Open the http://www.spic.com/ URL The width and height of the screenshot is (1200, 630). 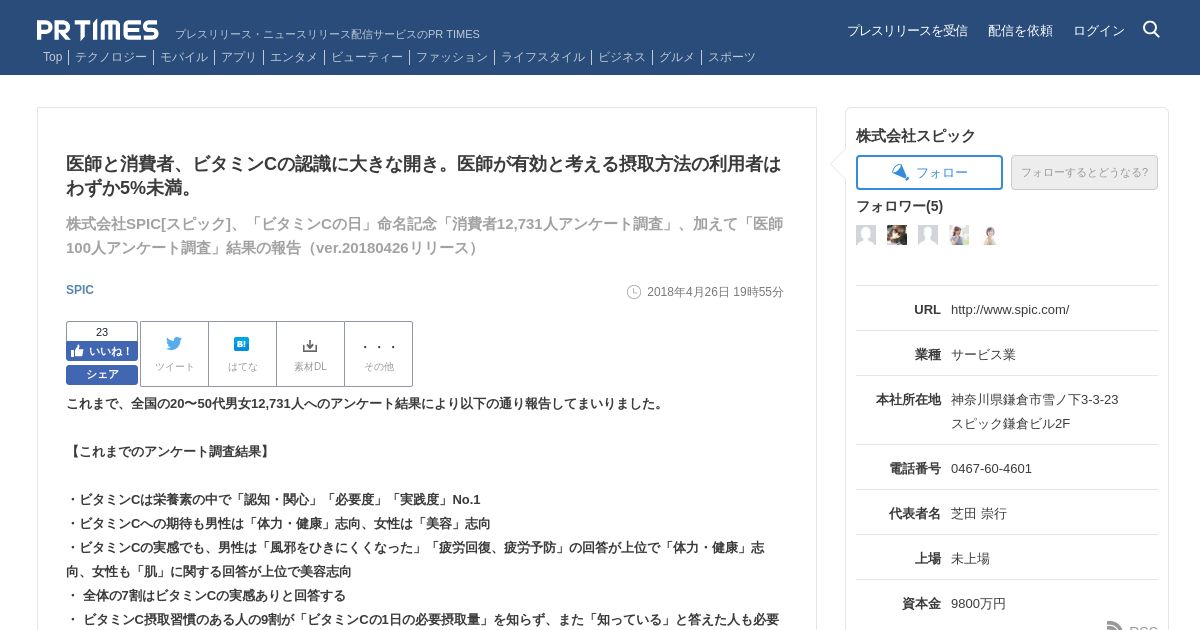(x=1010, y=310)
